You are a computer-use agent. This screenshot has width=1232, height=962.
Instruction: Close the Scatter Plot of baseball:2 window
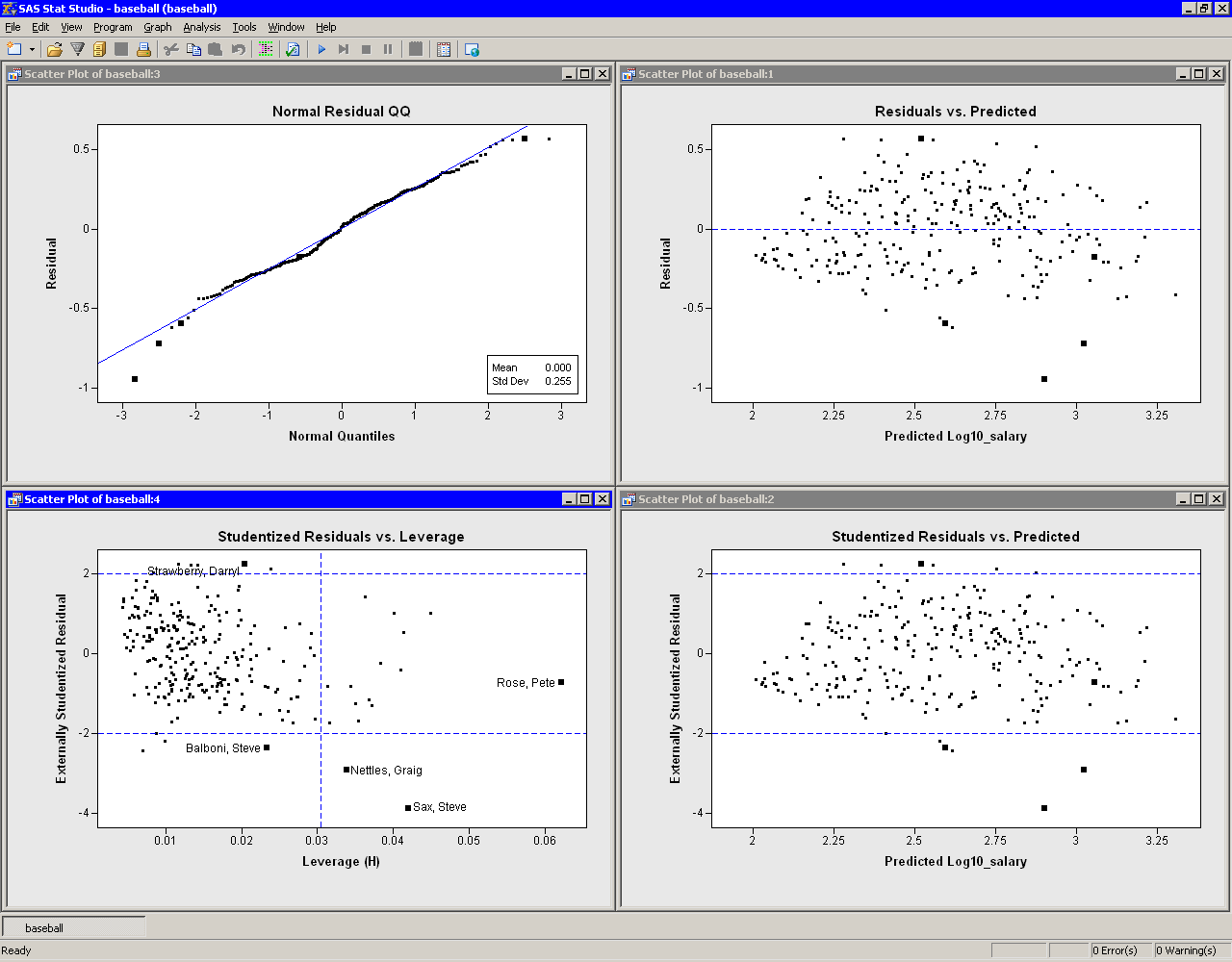coord(1217,499)
